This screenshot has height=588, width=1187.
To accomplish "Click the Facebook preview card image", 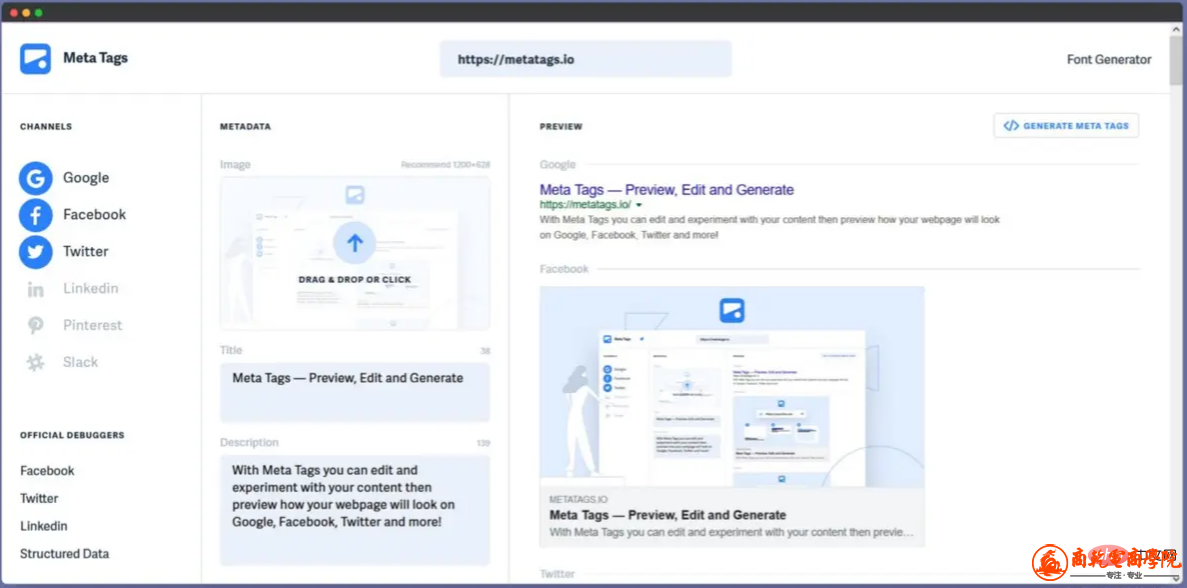I will click(732, 387).
